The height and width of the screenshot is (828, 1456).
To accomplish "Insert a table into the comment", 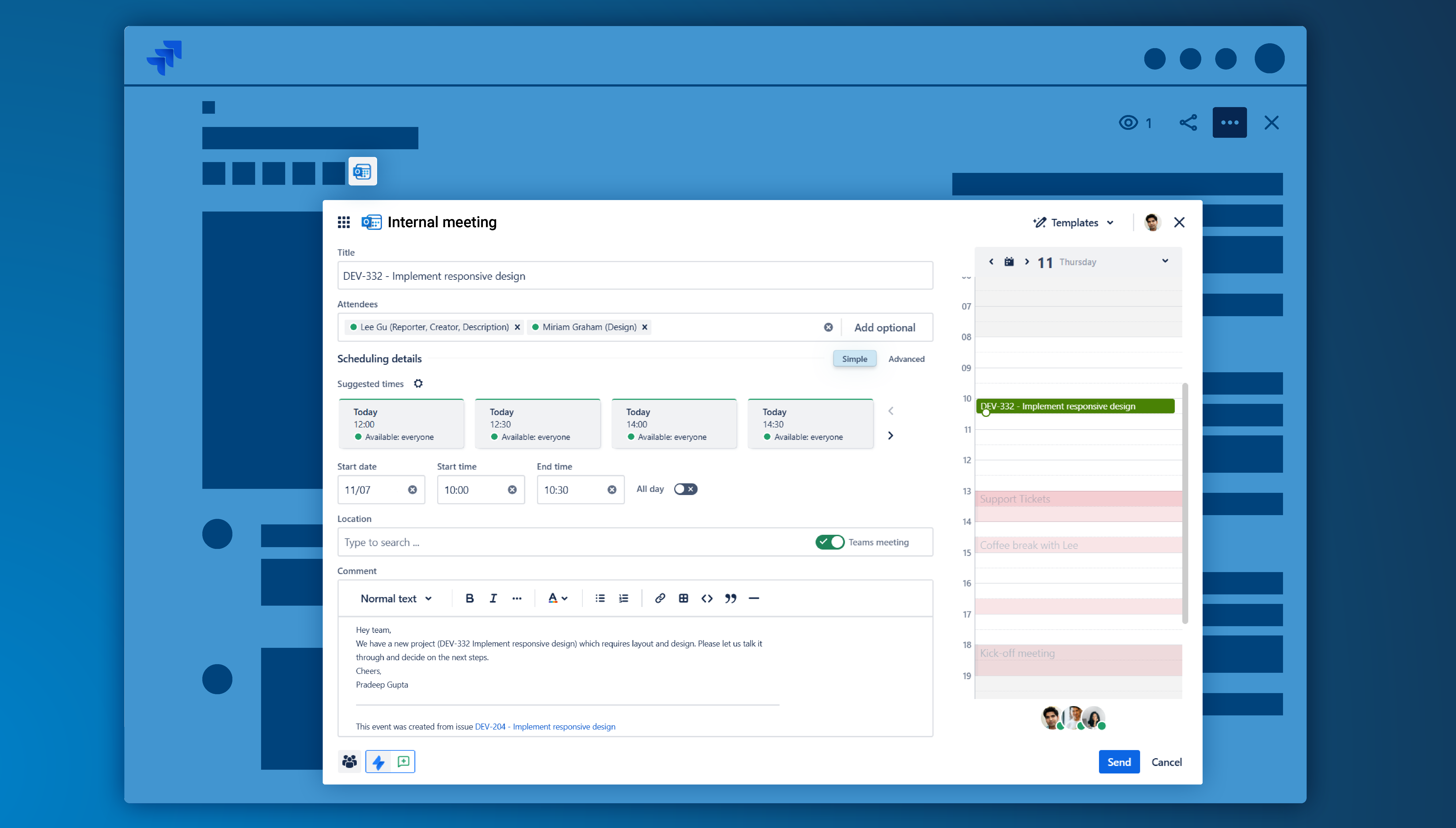I will pos(683,598).
